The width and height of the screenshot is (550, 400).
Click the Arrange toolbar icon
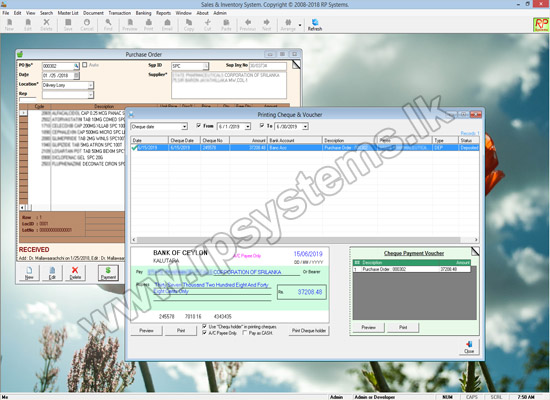(x=288, y=25)
